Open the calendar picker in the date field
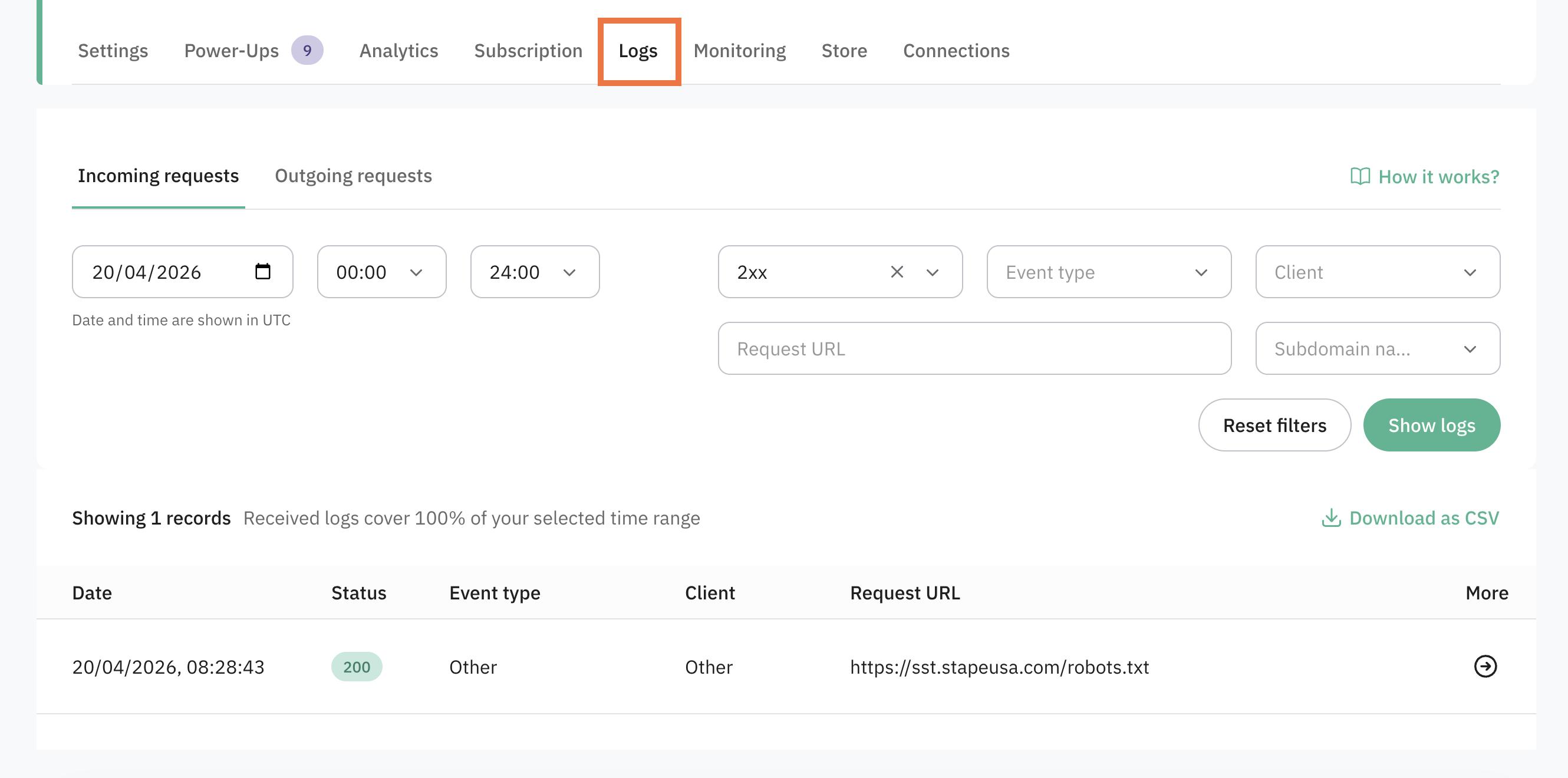Screen dimensions: 1568x778 coord(262,272)
